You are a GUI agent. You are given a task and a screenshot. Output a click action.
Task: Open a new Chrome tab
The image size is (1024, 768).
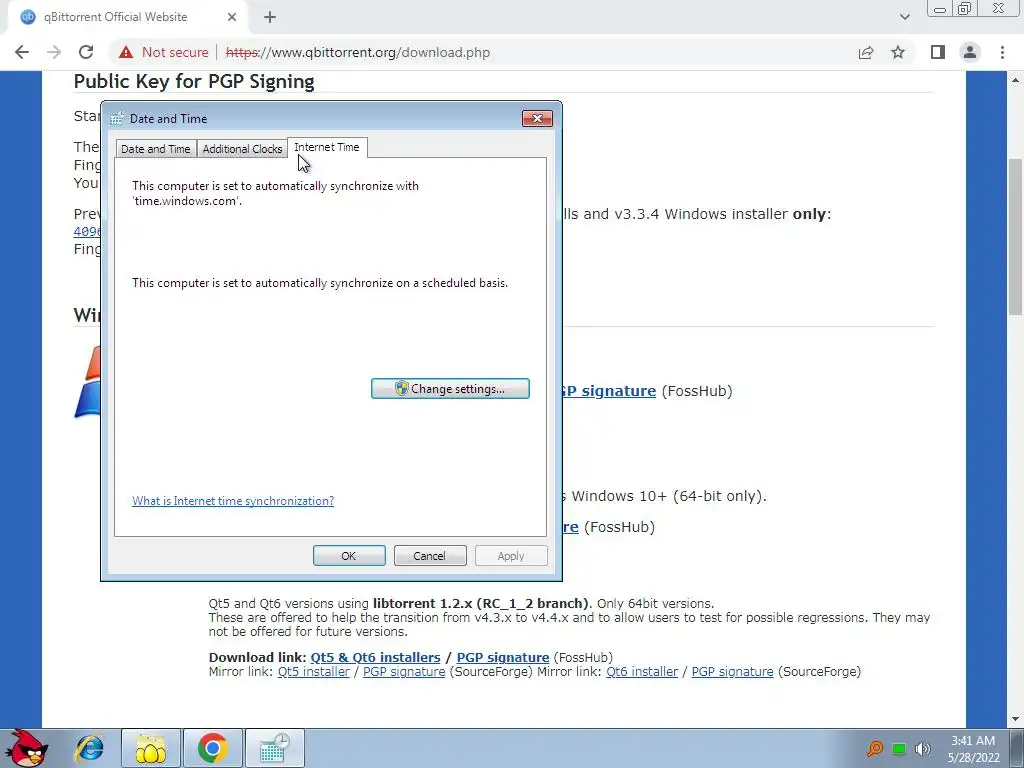pyautogui.click(x=270, y=17)
